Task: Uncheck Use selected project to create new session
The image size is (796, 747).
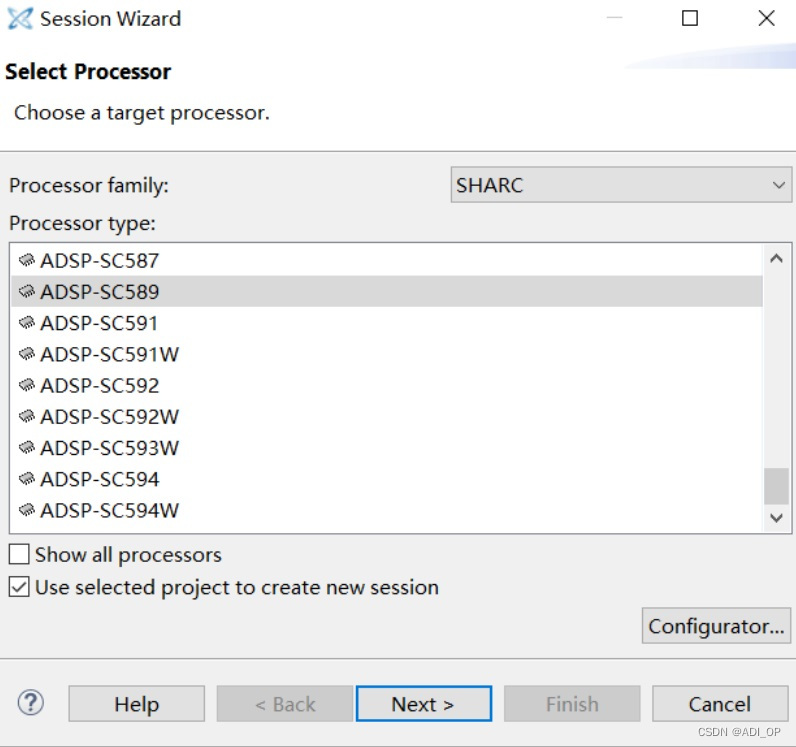Action: [19, 587]
